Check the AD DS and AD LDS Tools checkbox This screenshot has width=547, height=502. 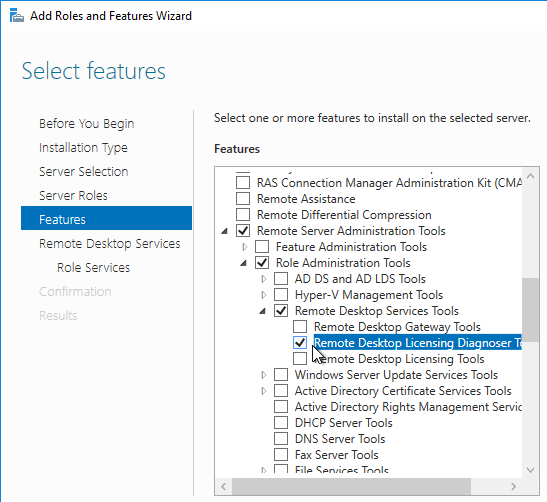tap(281, 279)
